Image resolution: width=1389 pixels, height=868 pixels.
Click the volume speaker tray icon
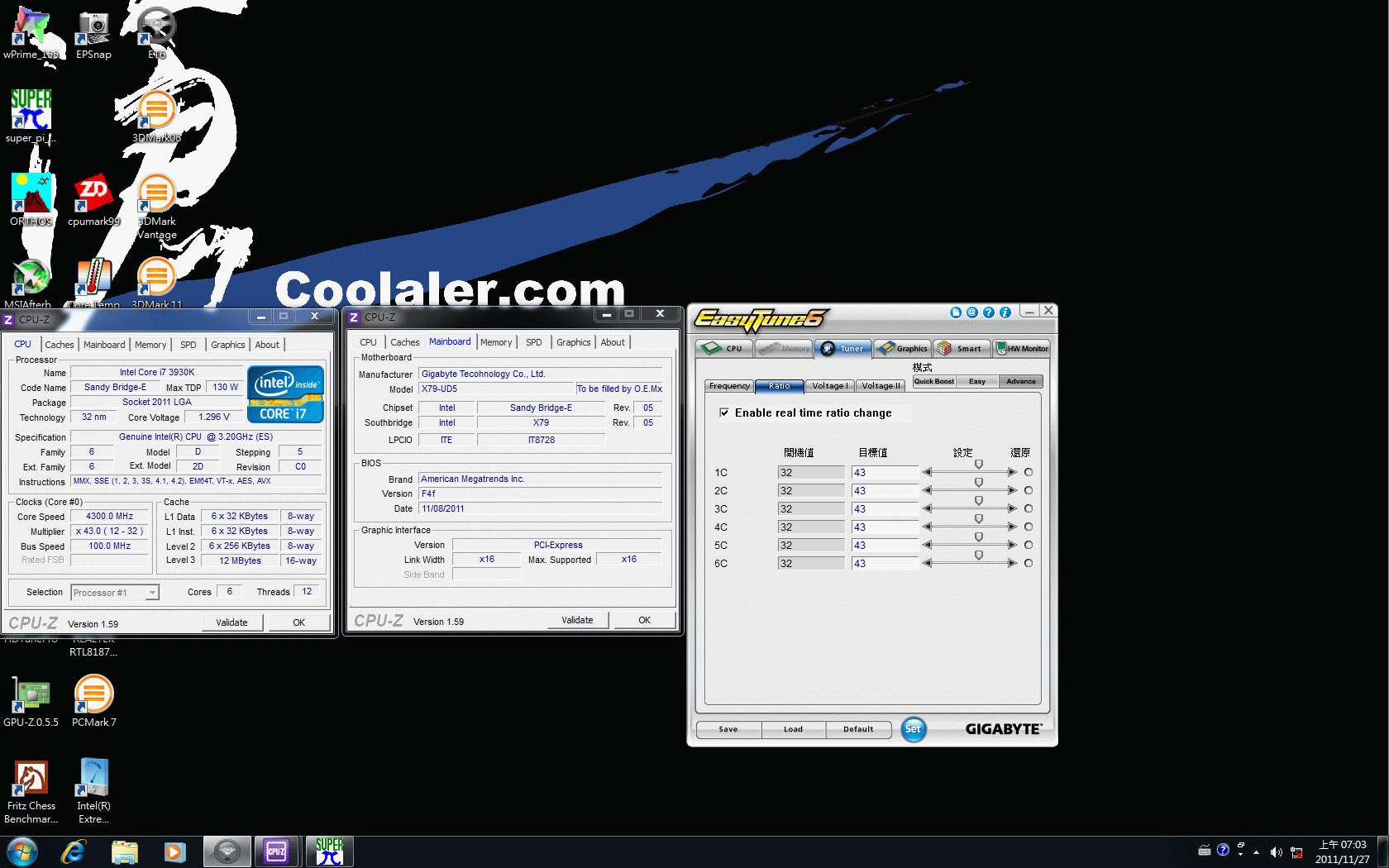pyautogui.click(x=1276, y=851)
